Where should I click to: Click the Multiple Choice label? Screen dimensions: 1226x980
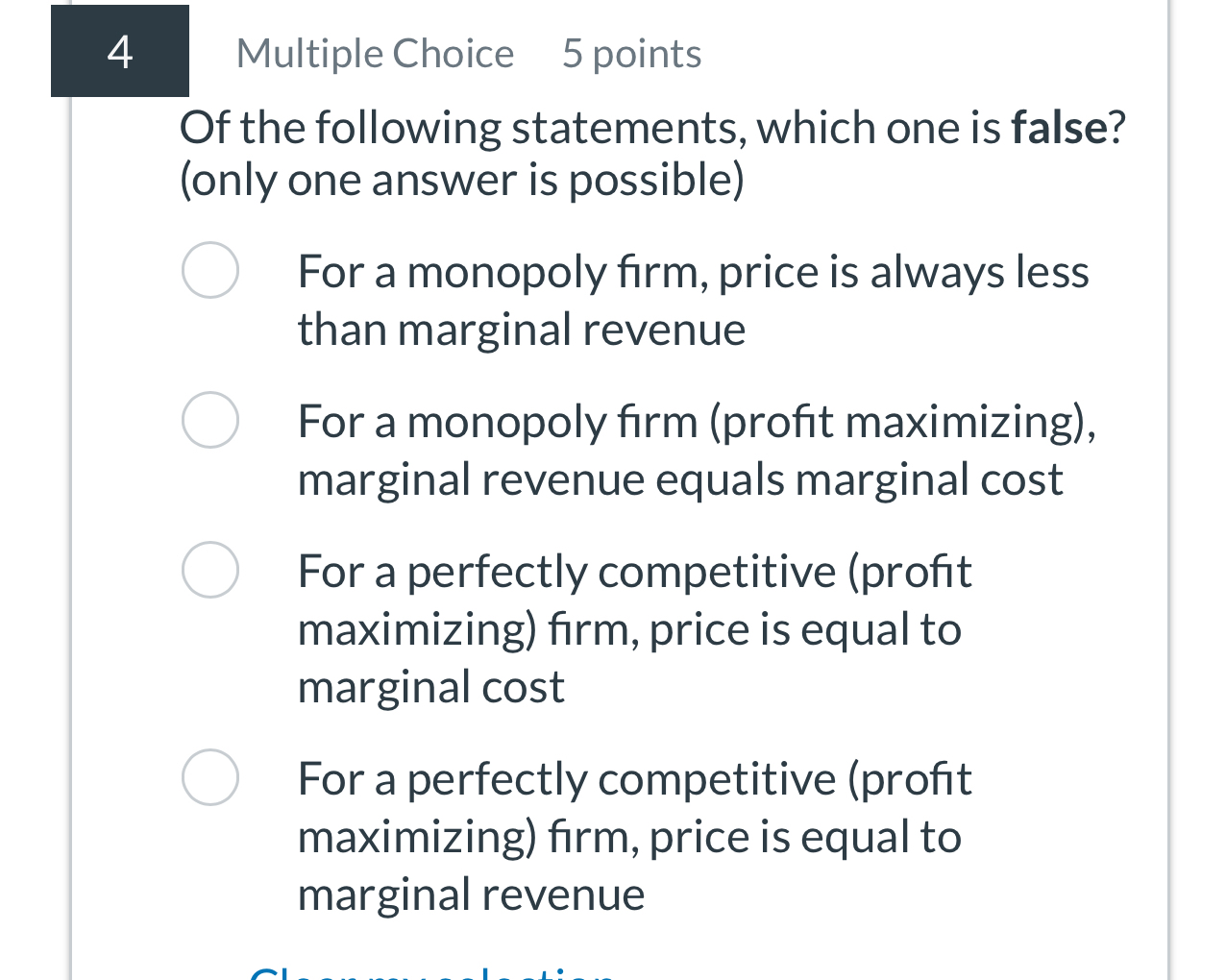[375, 53]
